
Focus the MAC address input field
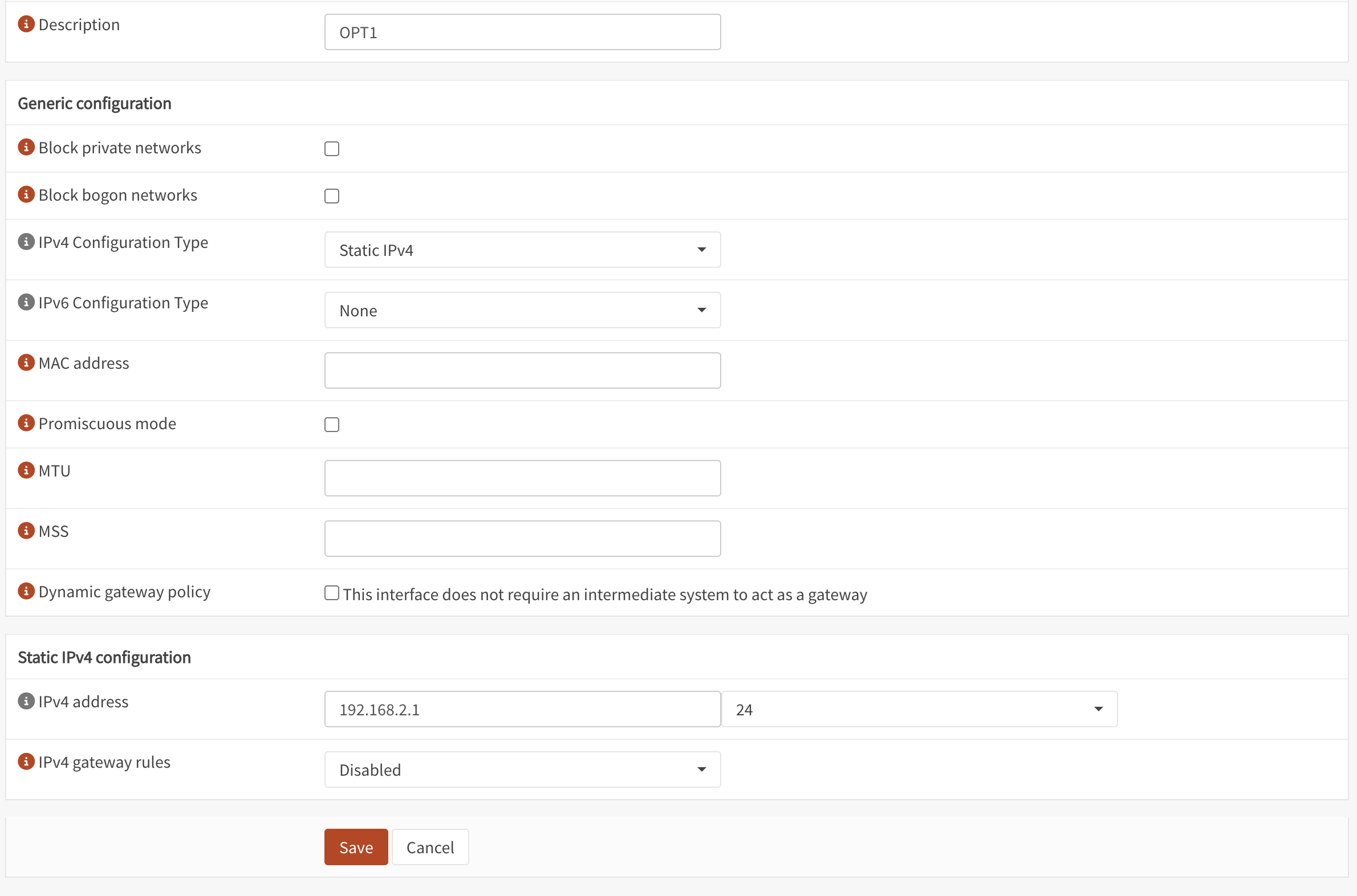tap(522, 370)
